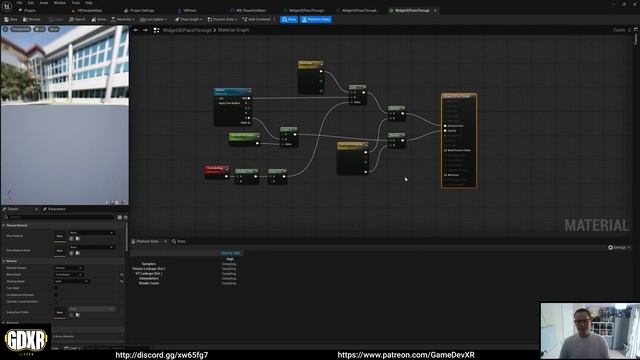Open the Help menu
The width and height of the screenshot is (640, 360).
tap(89, 3)
